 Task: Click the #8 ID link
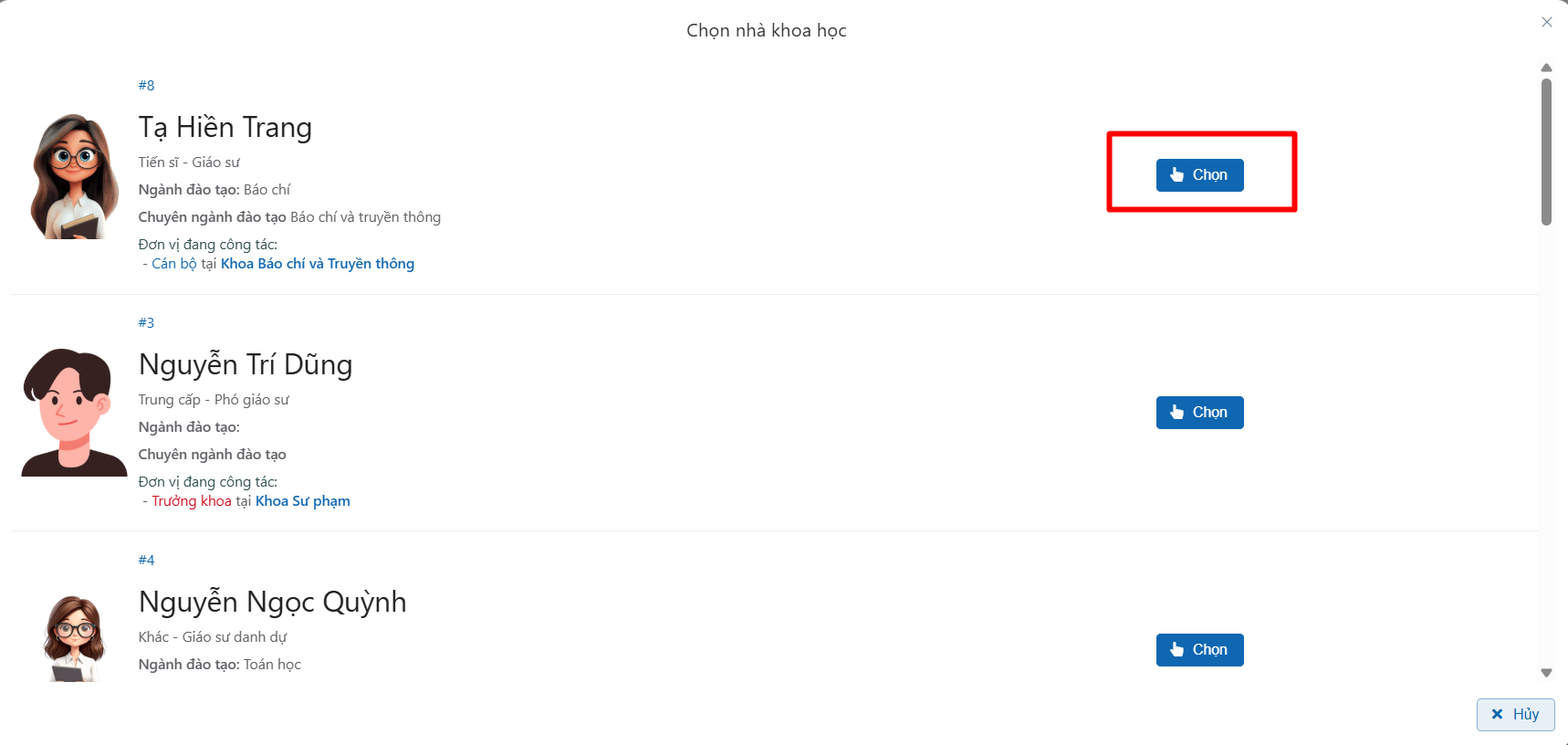146,86
